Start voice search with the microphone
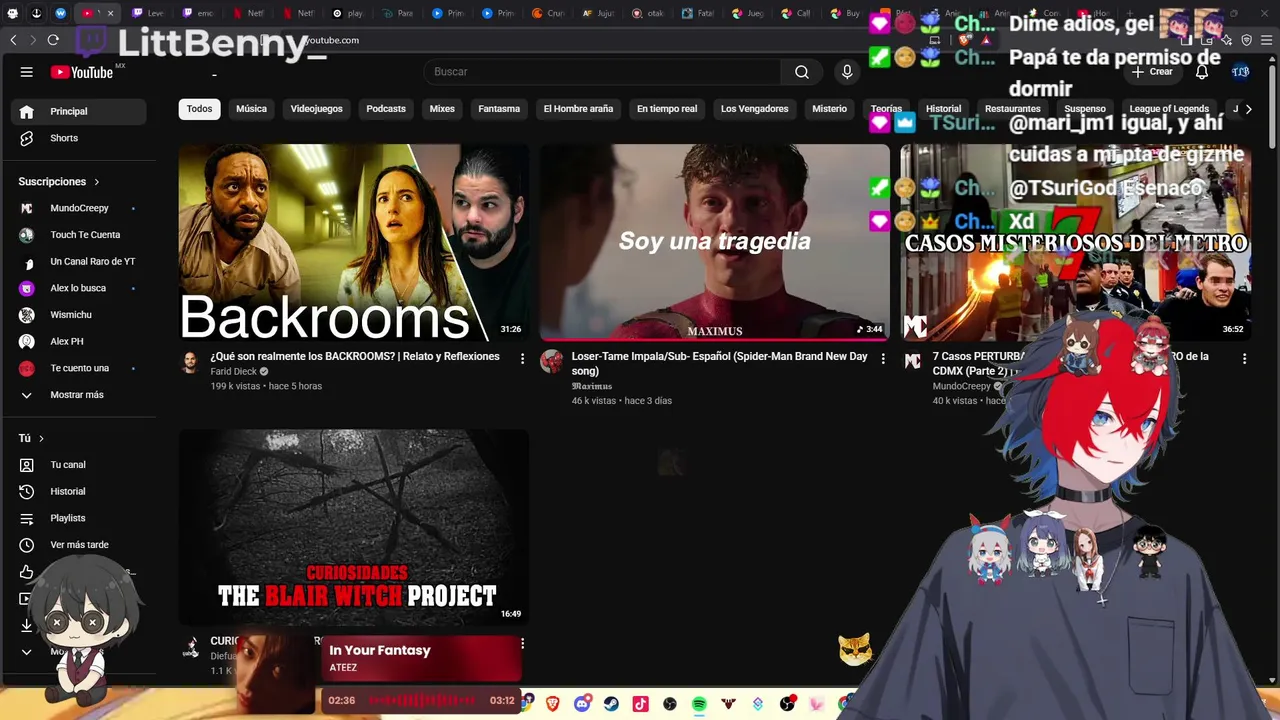 847,72
